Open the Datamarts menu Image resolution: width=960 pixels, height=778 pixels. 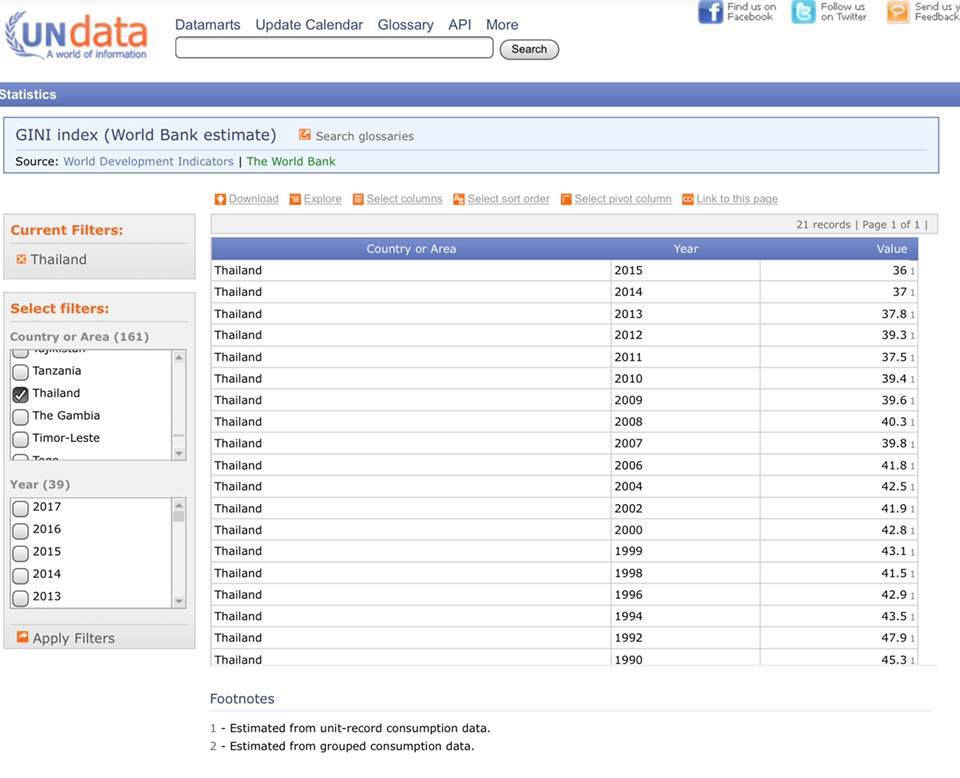(x=207, y=25)
